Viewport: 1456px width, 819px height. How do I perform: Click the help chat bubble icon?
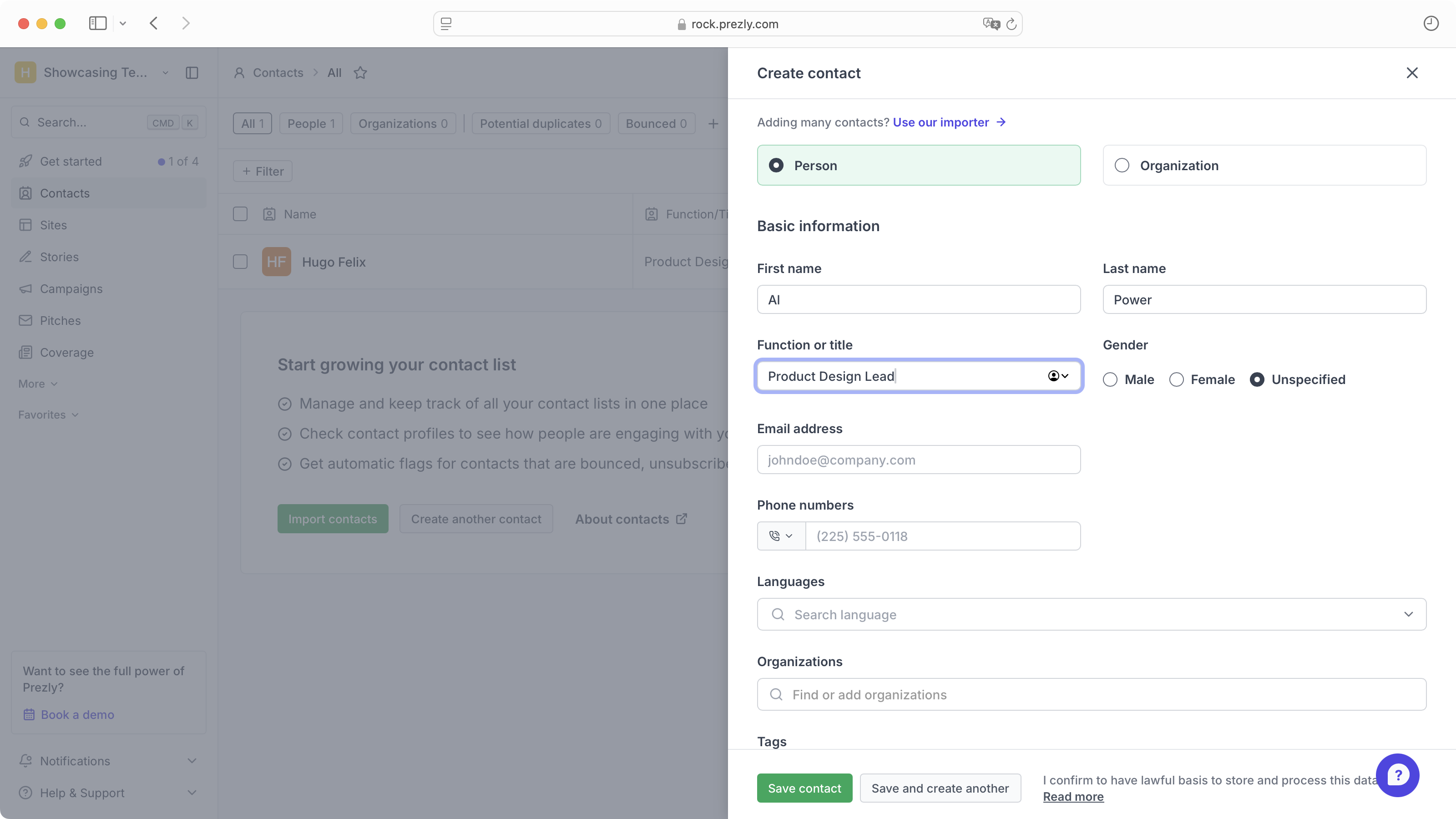1397,775
